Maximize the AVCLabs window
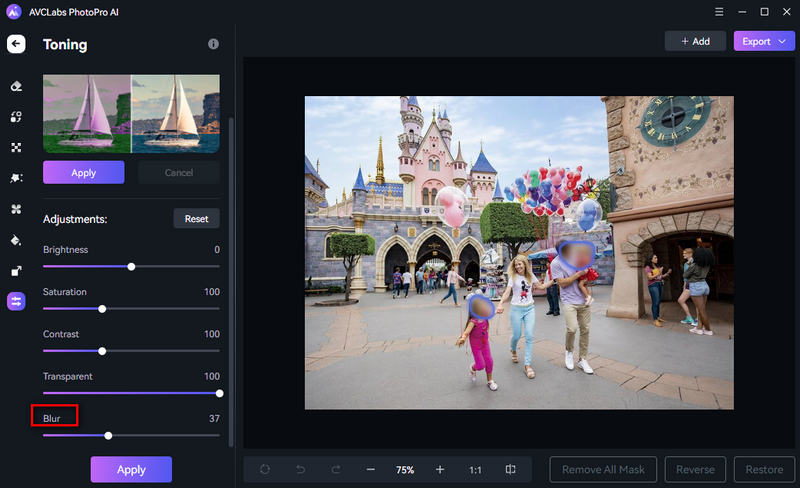The width and height of the screenshot is (800, 488). pyautogui.click(x=764, y=11)
